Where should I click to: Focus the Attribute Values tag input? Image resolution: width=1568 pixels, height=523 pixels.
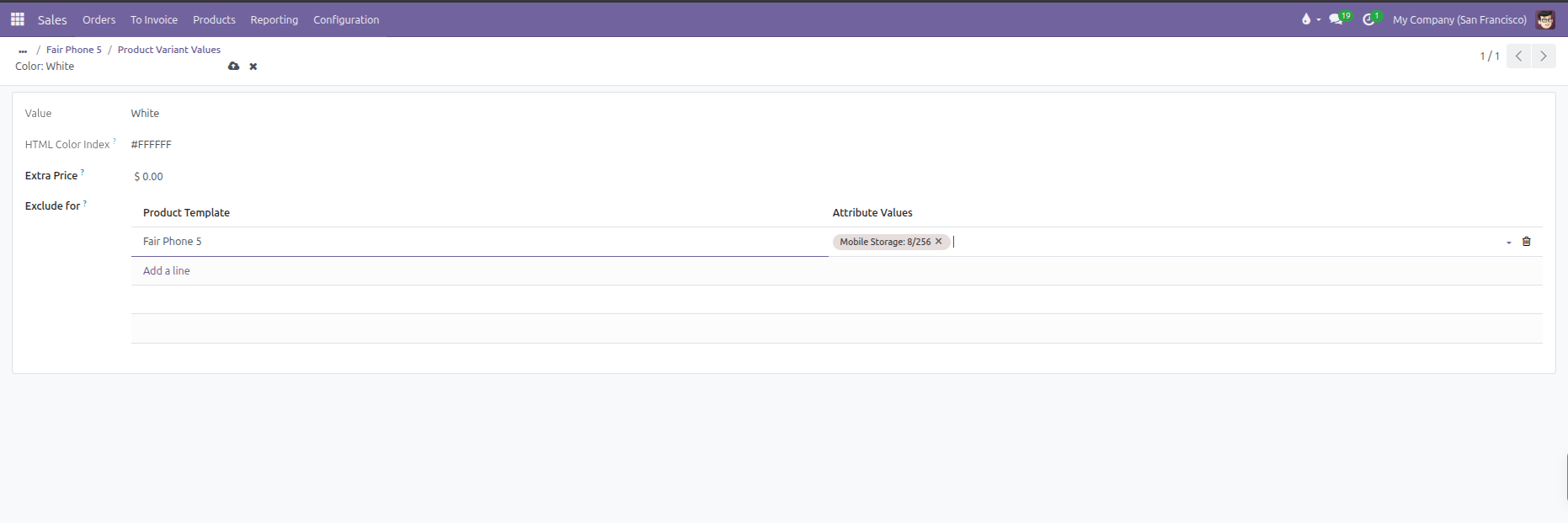pos(1225,242)
